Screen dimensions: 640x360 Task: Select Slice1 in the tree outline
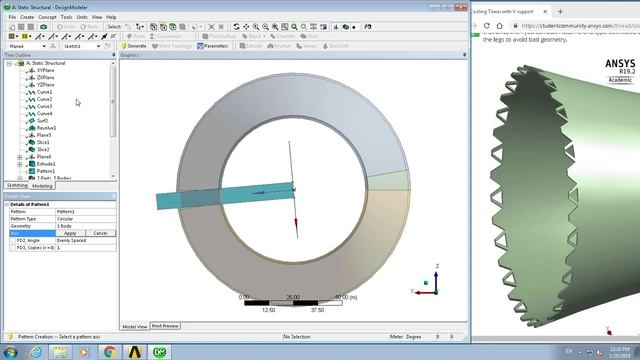point(43,142)
